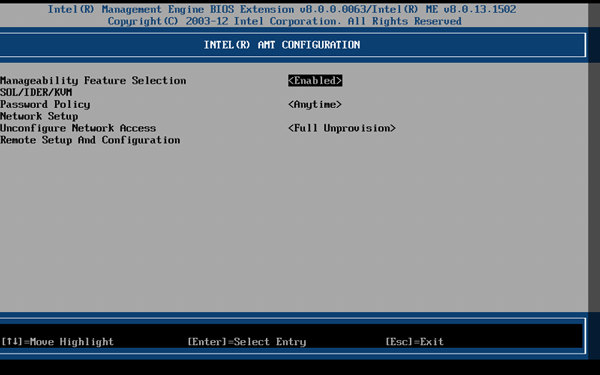Screen dimensions: 600x375
Task: Select the Manageability Feature Selection entry
Action: tap(93, 81)
